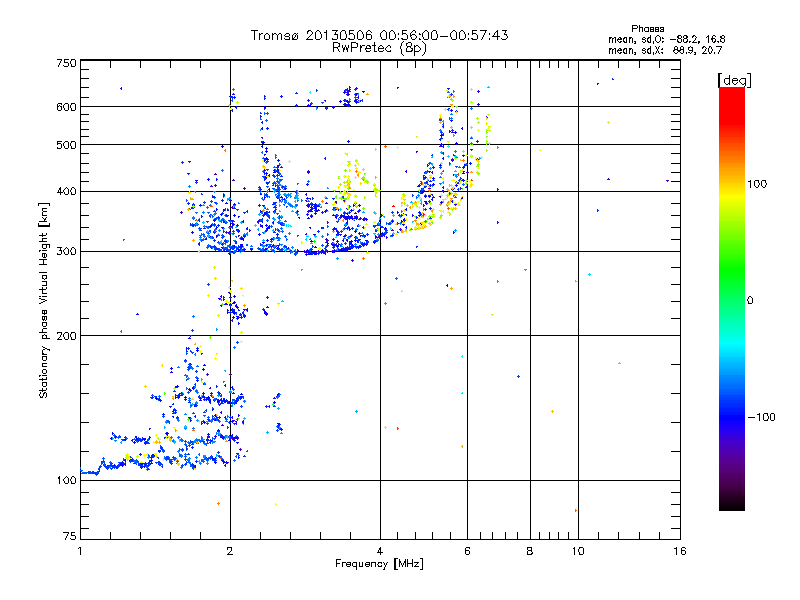The width and height of the screenshot is (800, 600).
Task: Click y-axis tick label '500'
Action: pos(66,145)
